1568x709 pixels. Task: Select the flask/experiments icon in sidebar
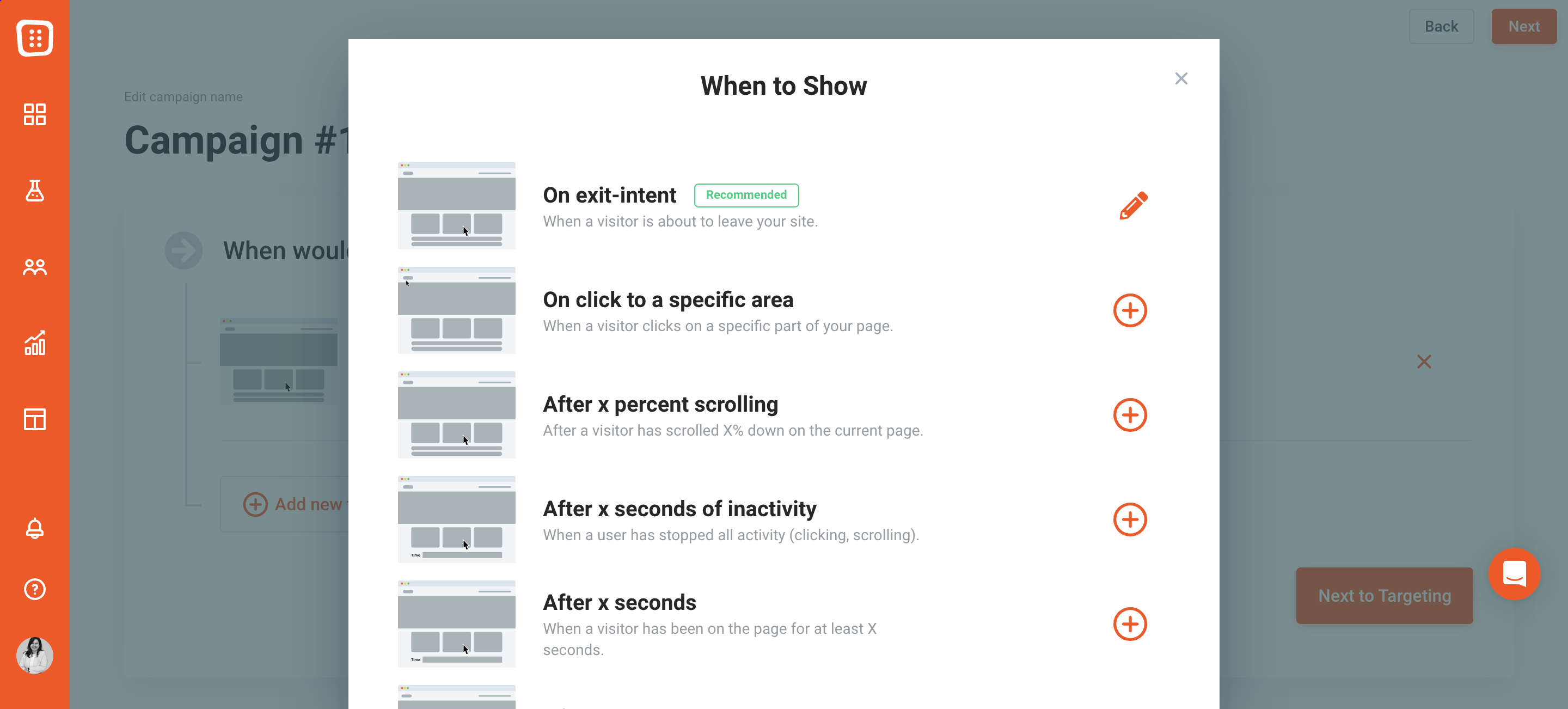[x=35, y=190]
